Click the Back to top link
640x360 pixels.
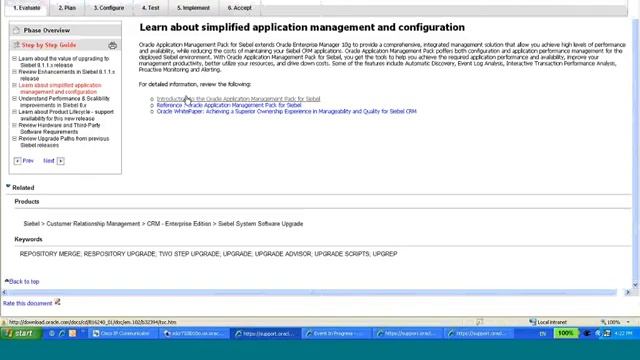tap(24, 282)
